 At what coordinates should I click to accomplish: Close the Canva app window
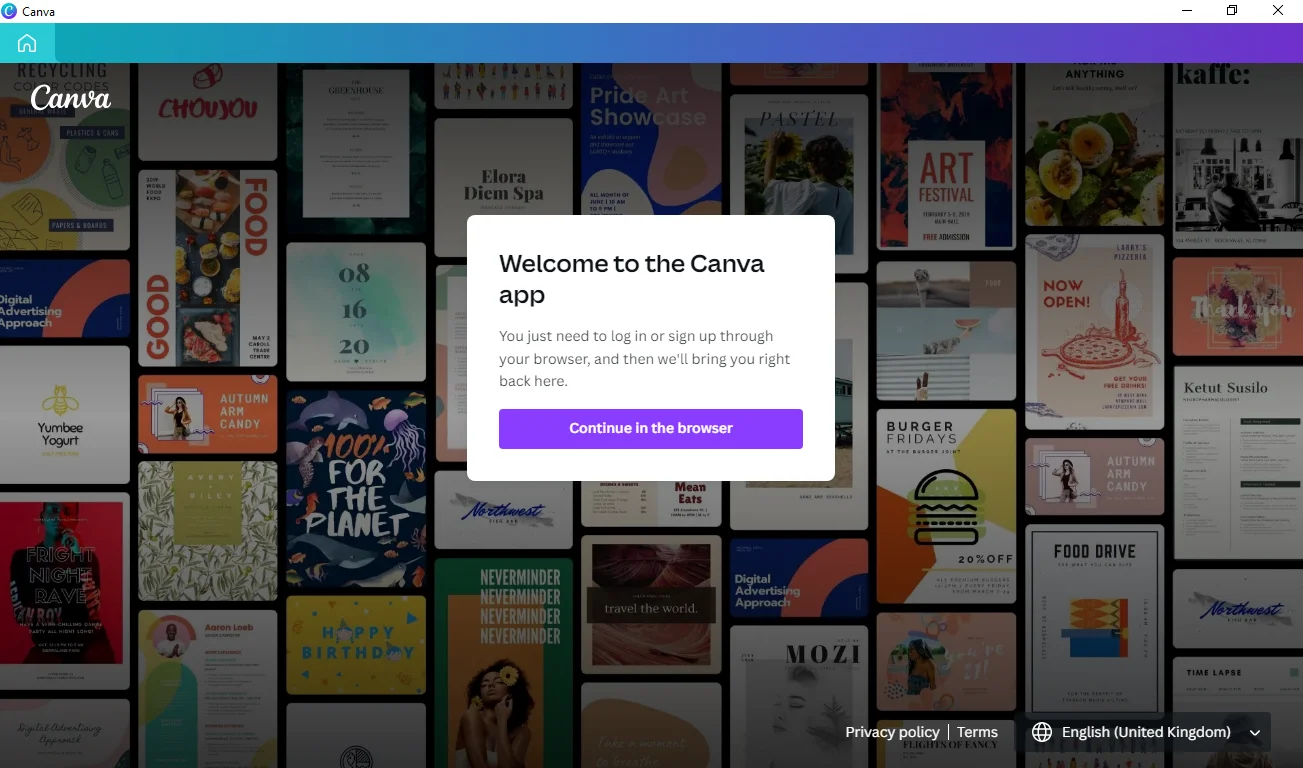pyautogui.click(x=1278, y=11)
